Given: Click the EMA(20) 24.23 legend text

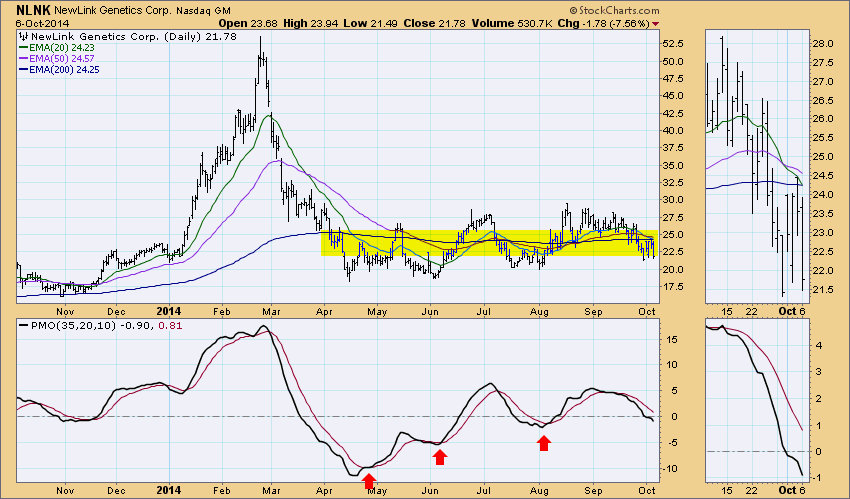Looking at the screenshot, I should [62, 48].
